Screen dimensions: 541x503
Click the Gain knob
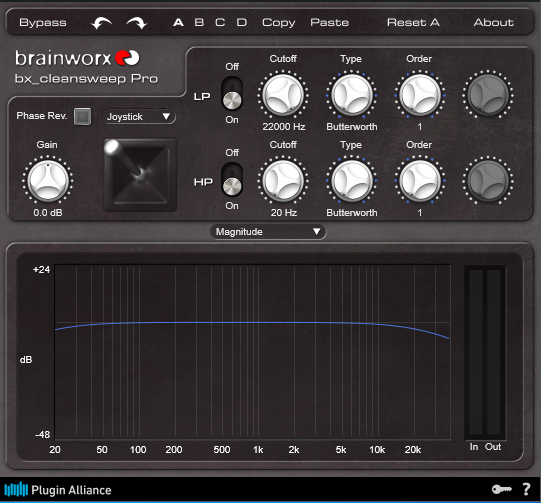pos(48,180)
